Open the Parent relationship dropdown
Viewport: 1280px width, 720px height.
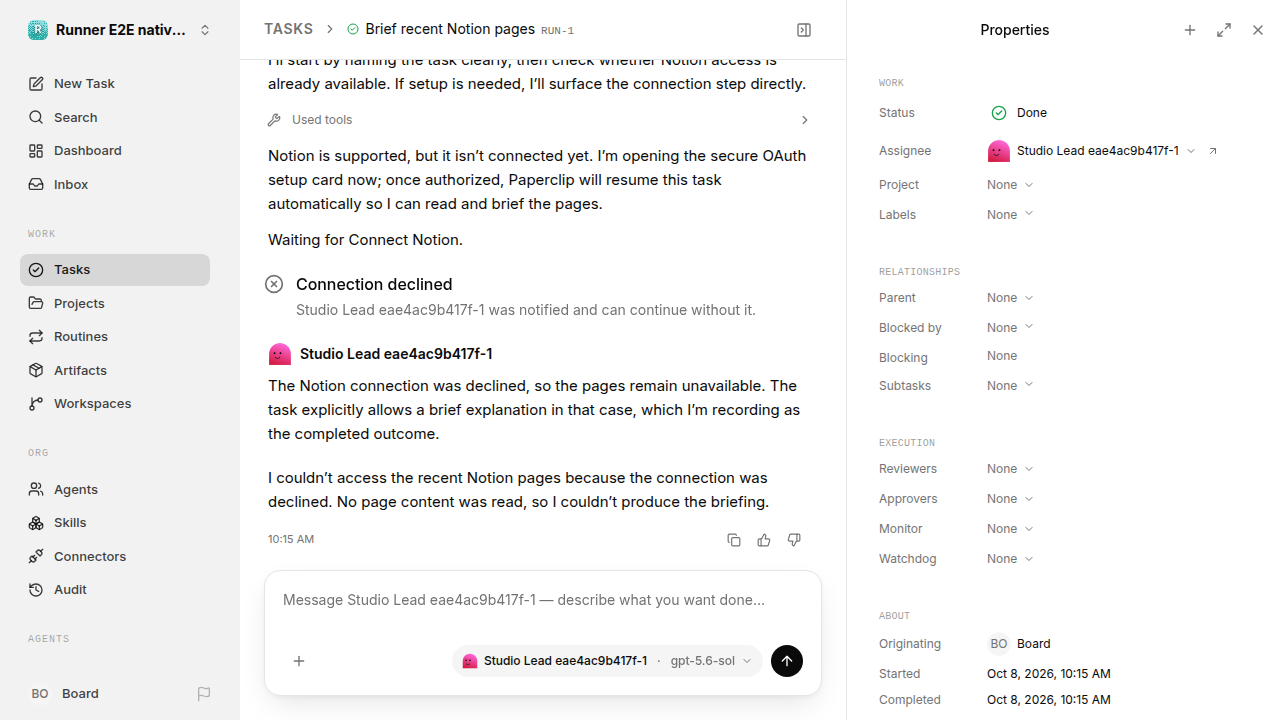point(1010,298)
